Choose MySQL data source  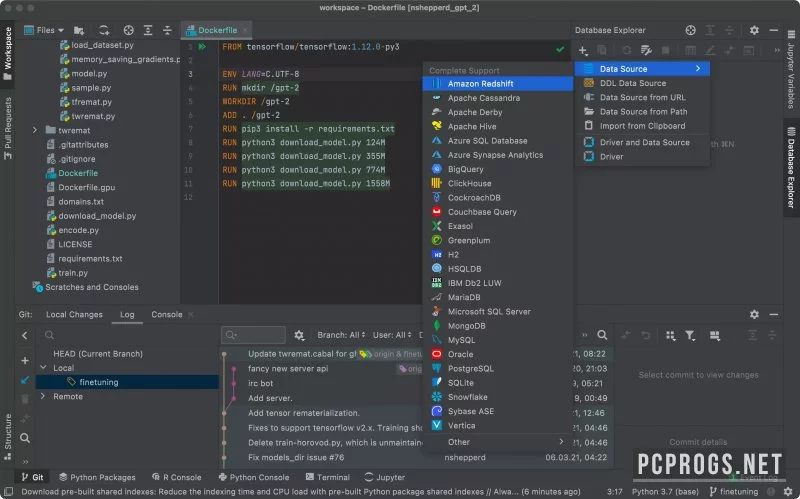(x=498, y=340)
